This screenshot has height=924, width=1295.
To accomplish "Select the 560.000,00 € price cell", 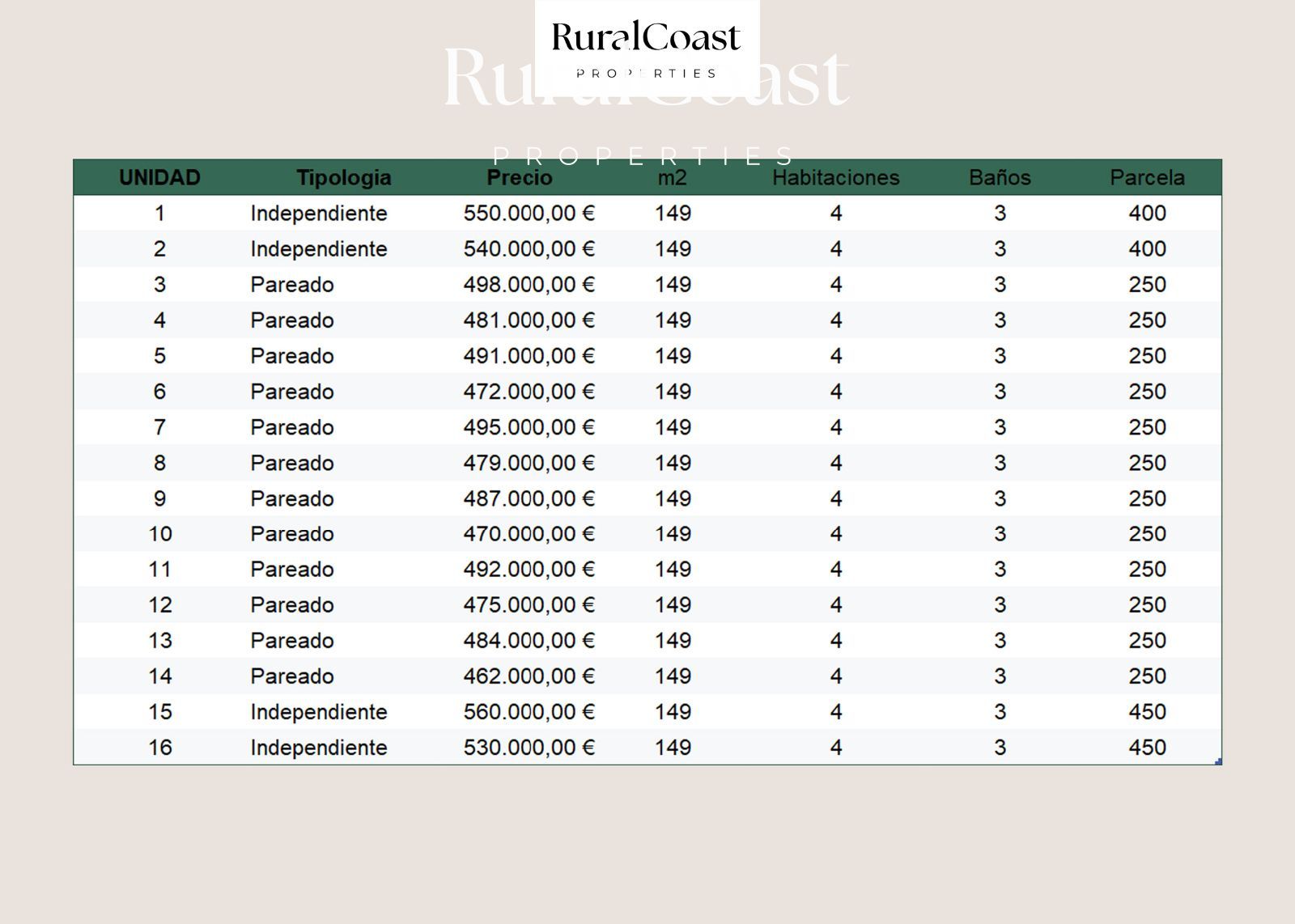I will [x=529, y=712].
